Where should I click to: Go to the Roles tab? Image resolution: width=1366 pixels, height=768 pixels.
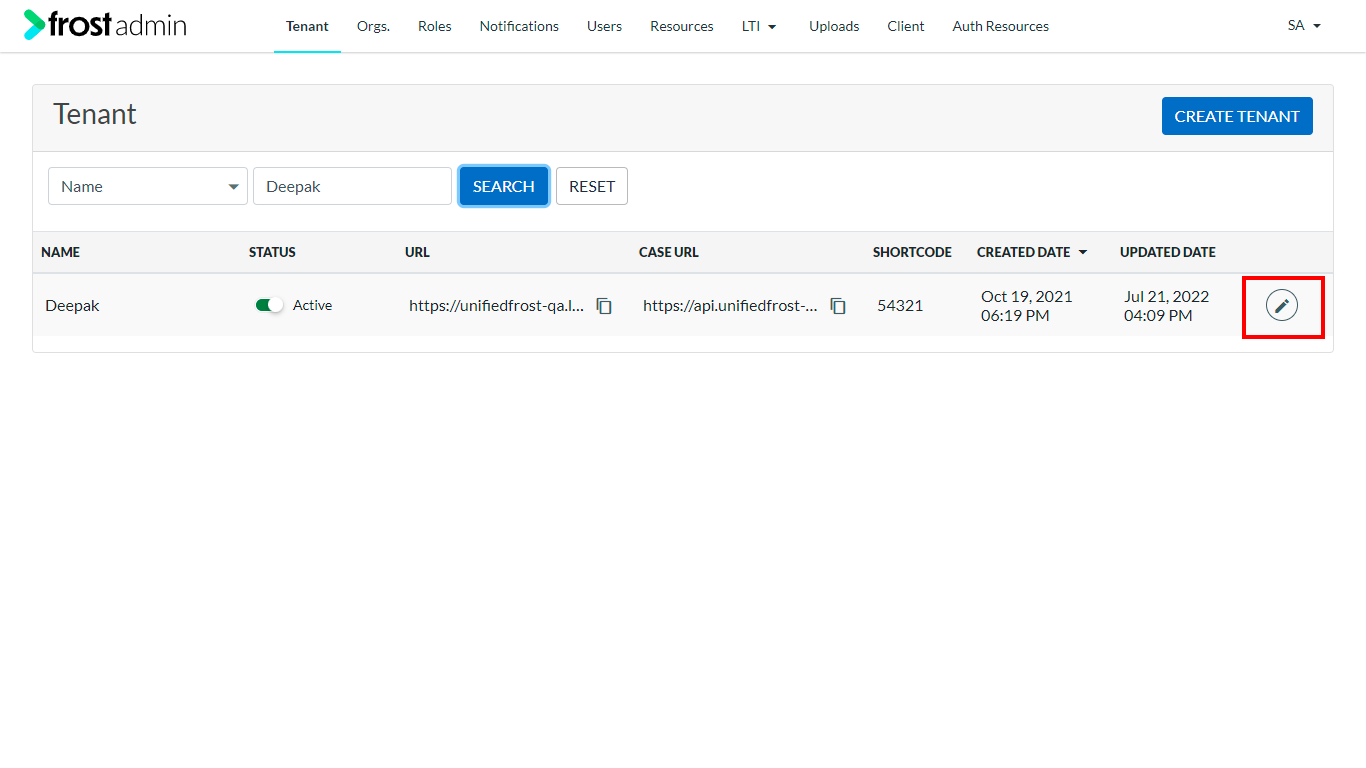[435, 26]
